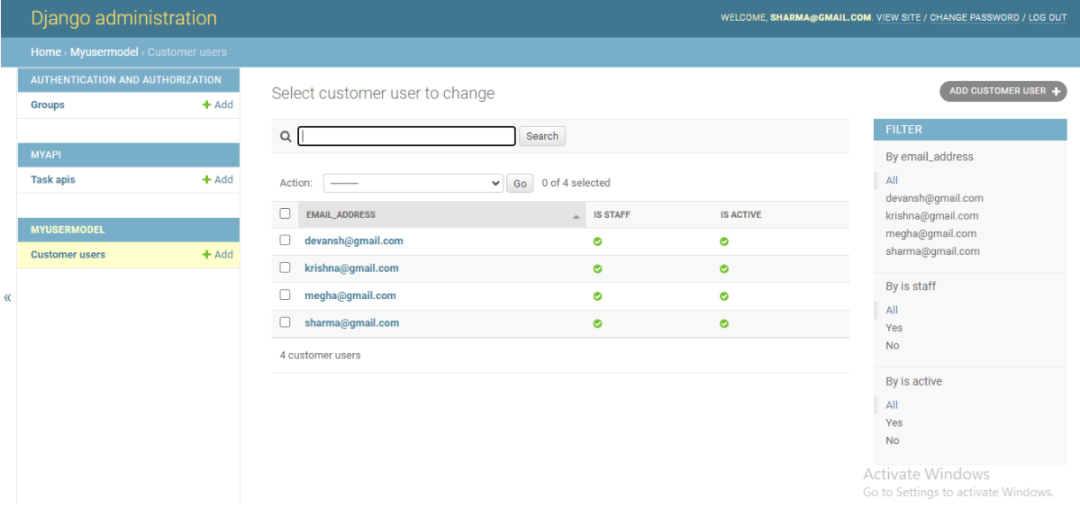Check the box for megha@gmail.com row
The height and width of the screenshot is (526, 1080).
pyautogui.click(x=284, y=295)
